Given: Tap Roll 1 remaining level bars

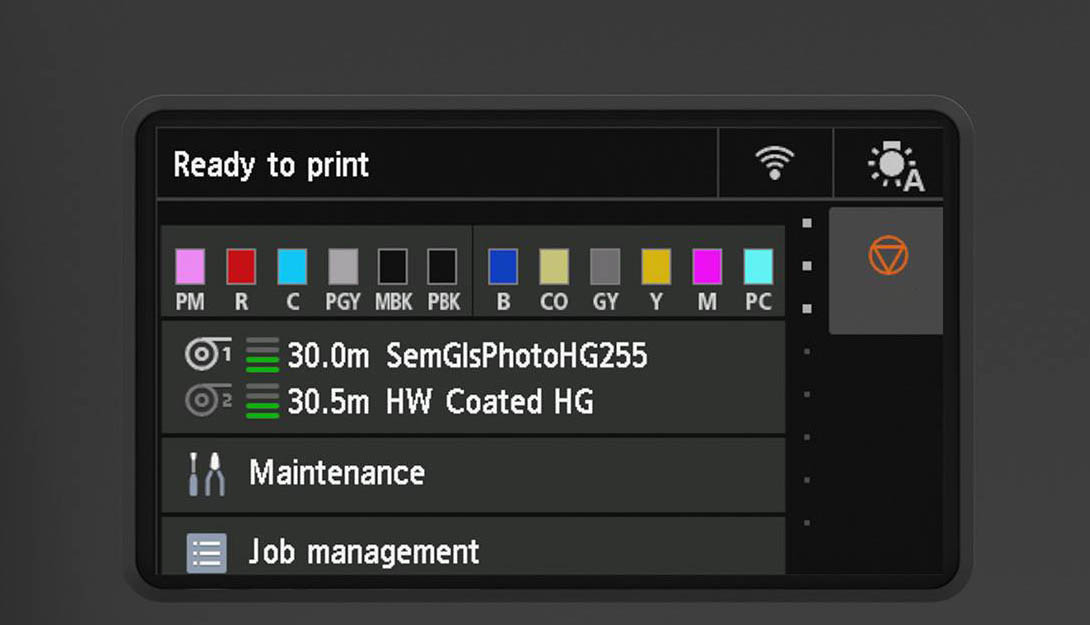Looking at the screenshot, I should click(263, 355).
